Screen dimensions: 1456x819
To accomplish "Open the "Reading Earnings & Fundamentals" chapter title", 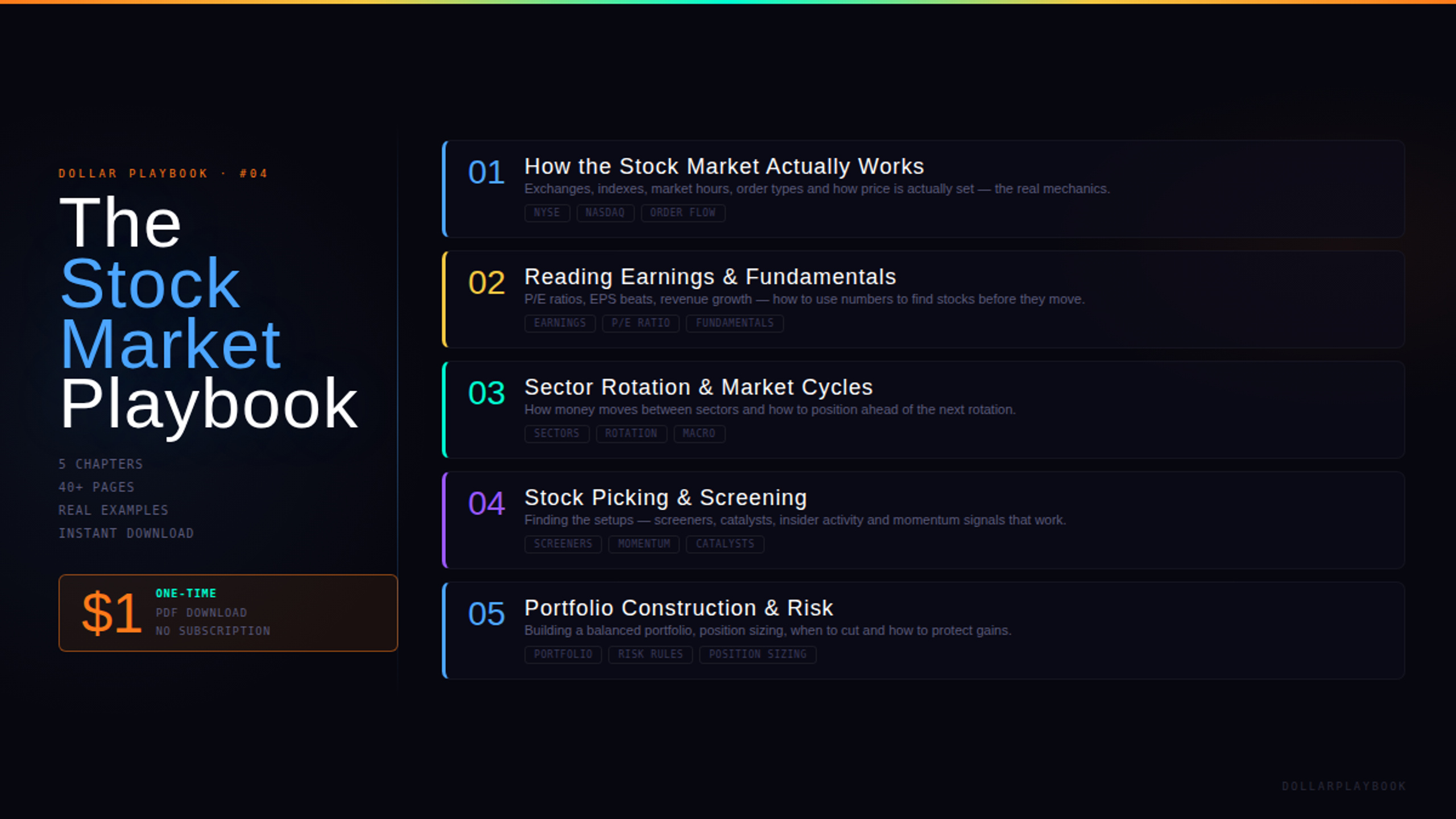I will (x=710, y=277).
